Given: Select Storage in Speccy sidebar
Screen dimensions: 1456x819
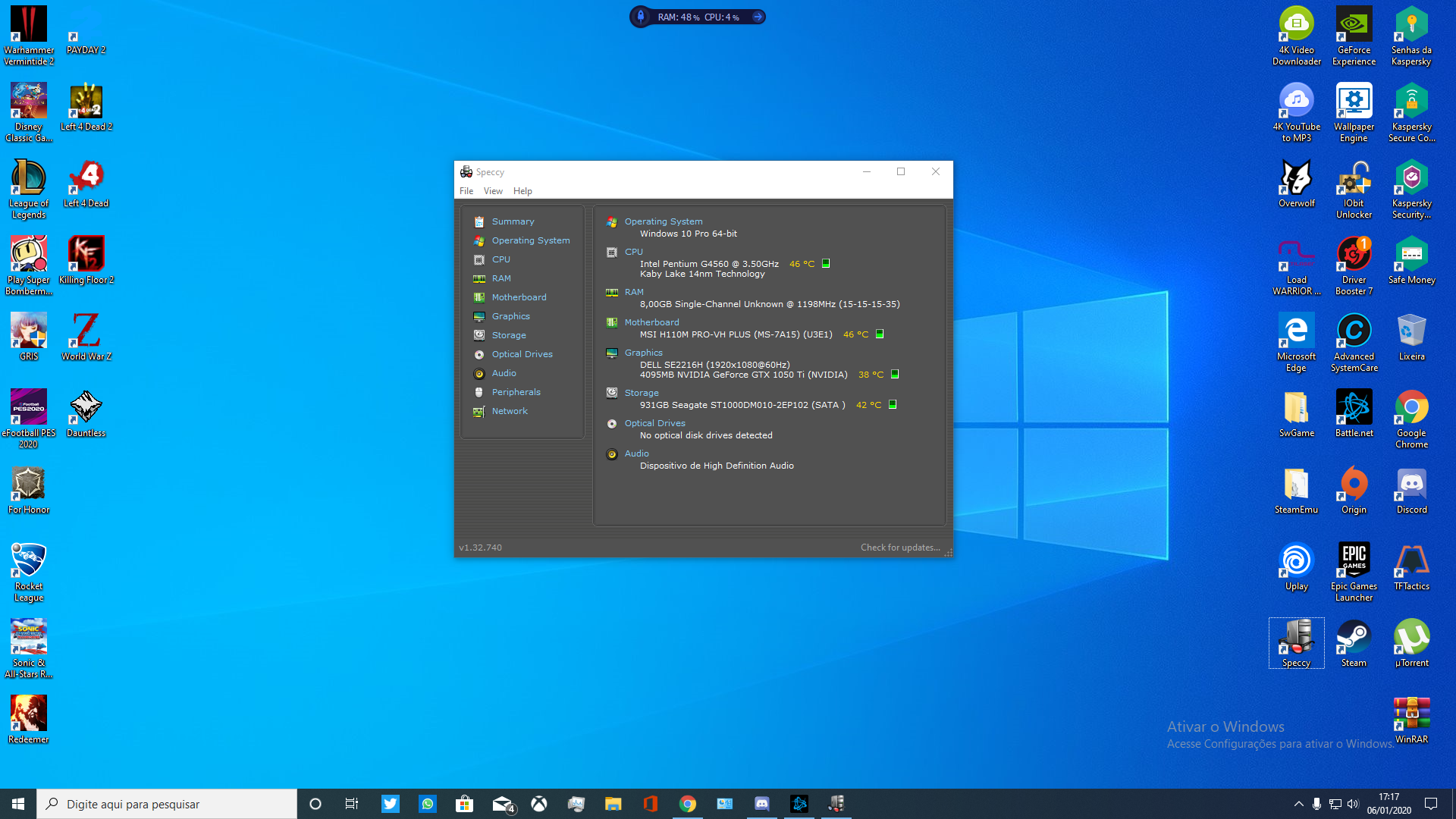Looking at the screenshot, I should point(509,335).
